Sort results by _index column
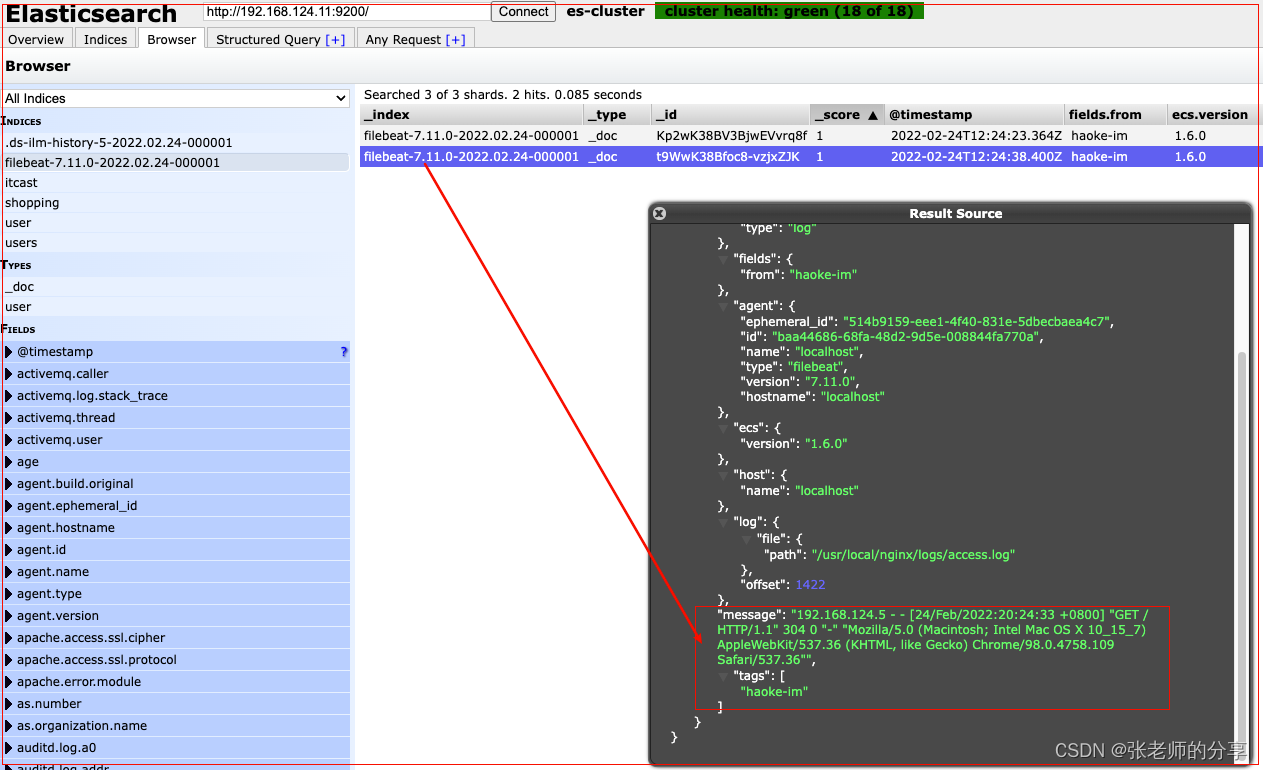Viewport: 1263px width, 770px height. click(471, 114)
